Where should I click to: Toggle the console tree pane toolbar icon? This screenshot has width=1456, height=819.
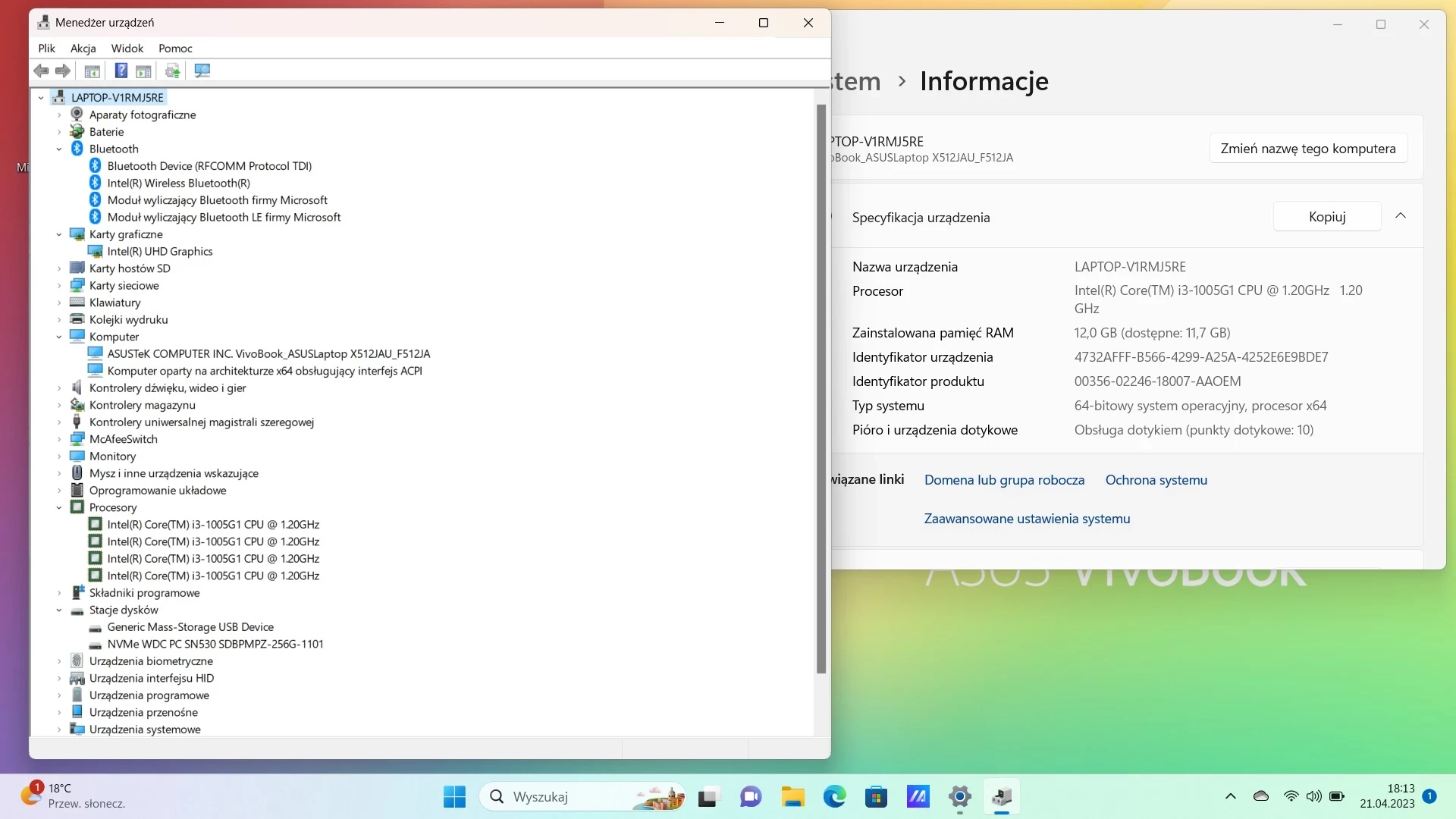(93, 71)
